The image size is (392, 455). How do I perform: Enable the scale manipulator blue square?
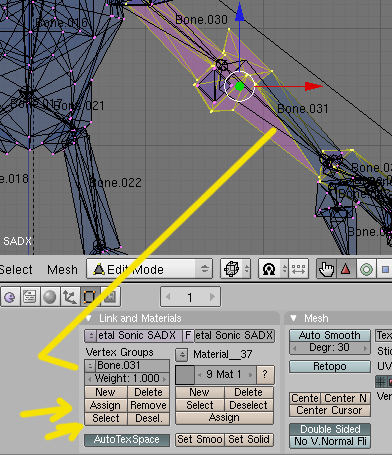[x=385, y=269]
